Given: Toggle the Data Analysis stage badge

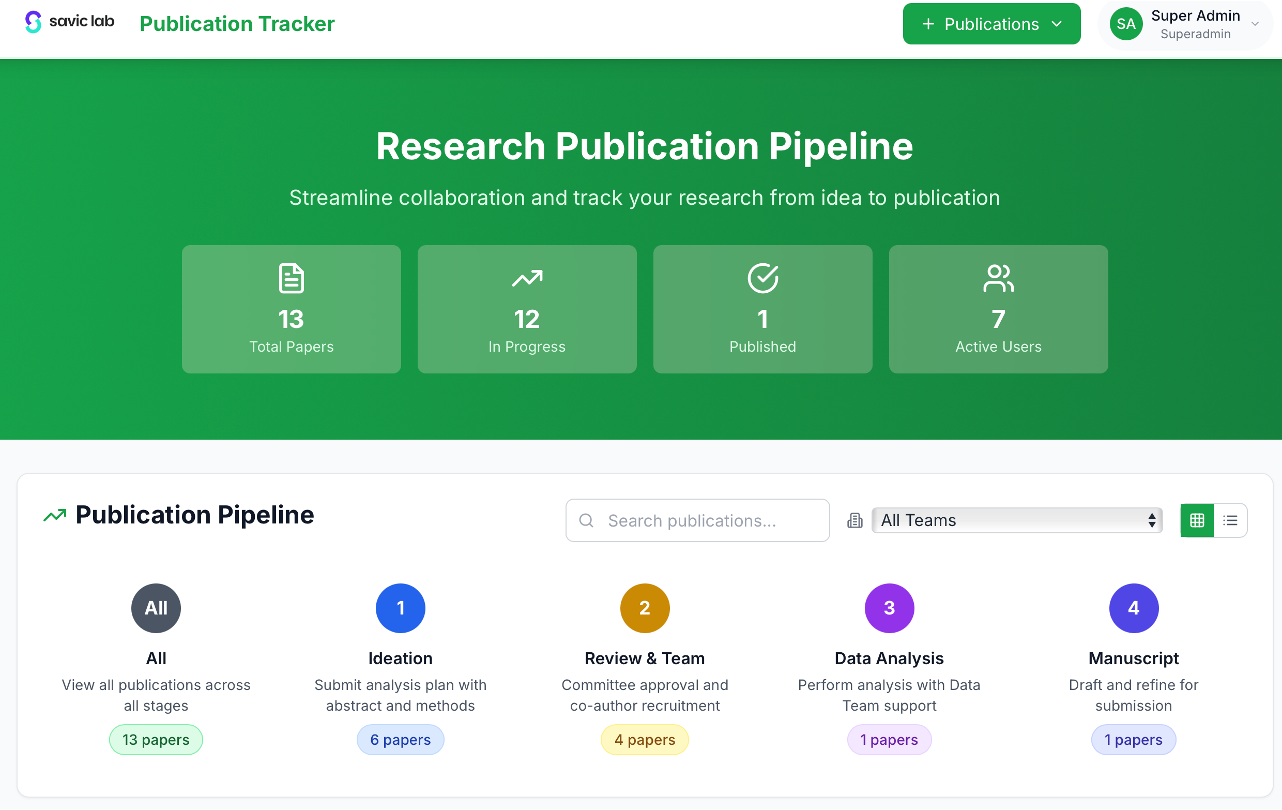Looking at the screenshot, I should coord(889,608).
